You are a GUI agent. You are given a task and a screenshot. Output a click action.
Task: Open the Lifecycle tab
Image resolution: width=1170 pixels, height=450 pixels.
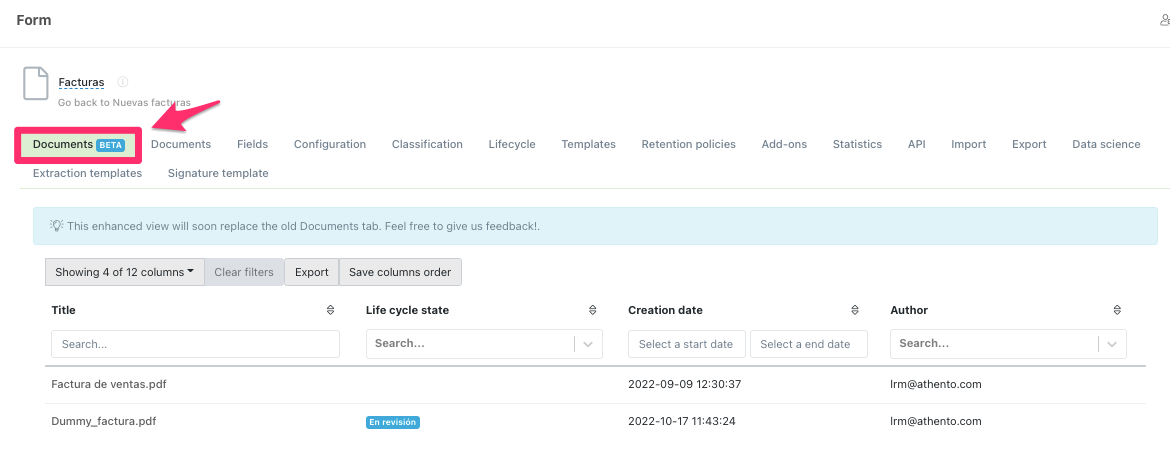coord(512,144)
